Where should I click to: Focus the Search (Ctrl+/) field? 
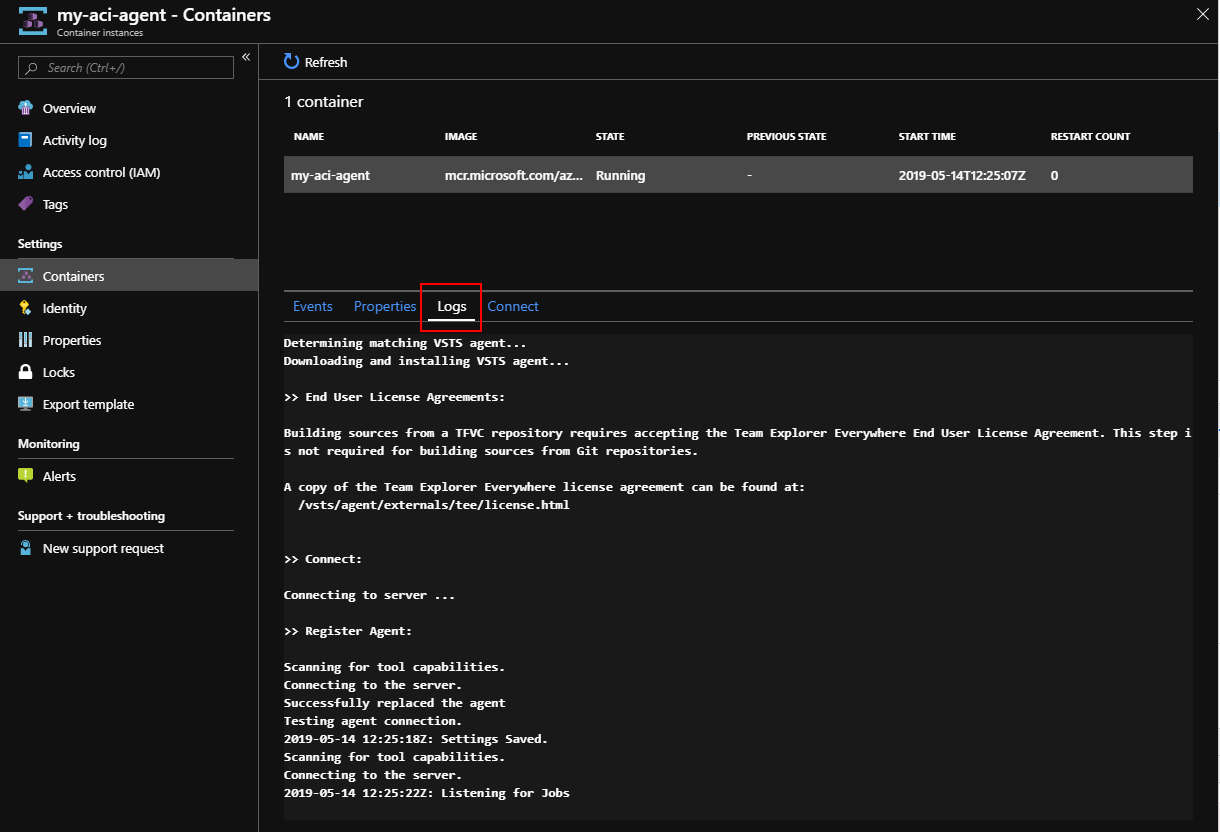point(126,67)
